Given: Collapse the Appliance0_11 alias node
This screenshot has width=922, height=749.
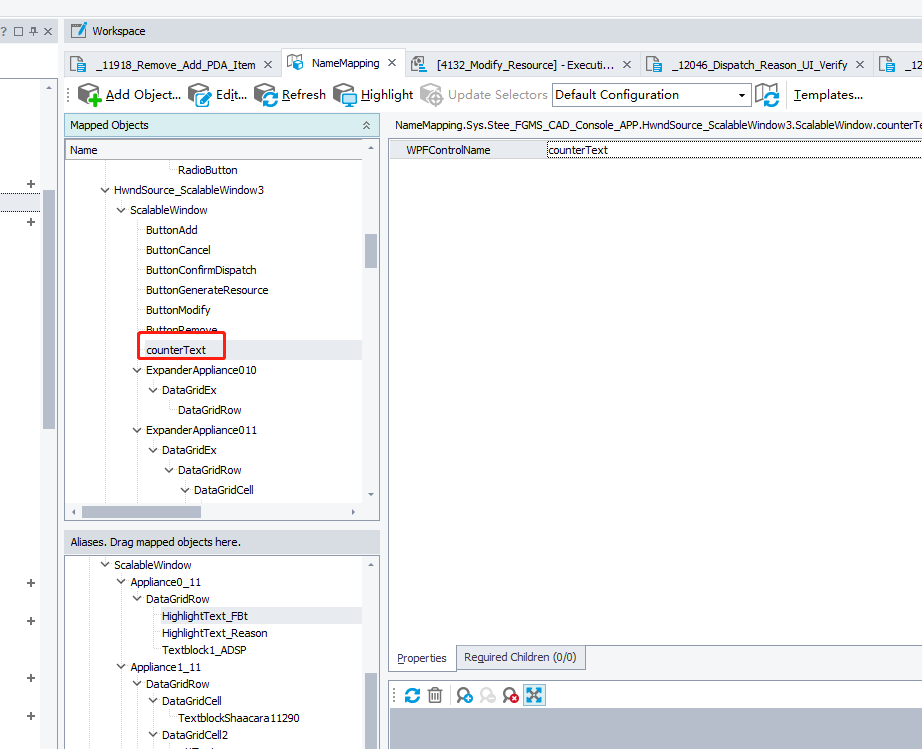Looking at the screenshot, I should (x=121, y=582).
